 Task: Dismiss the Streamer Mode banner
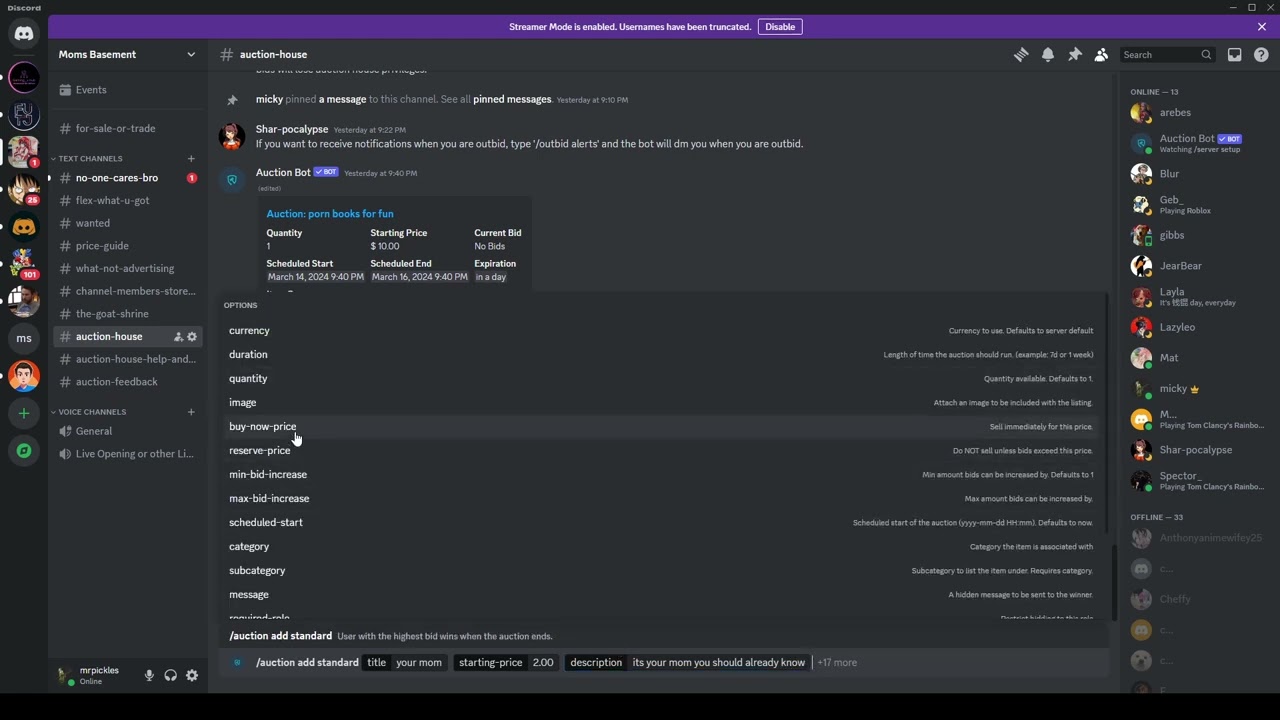tap(1262, 27)
